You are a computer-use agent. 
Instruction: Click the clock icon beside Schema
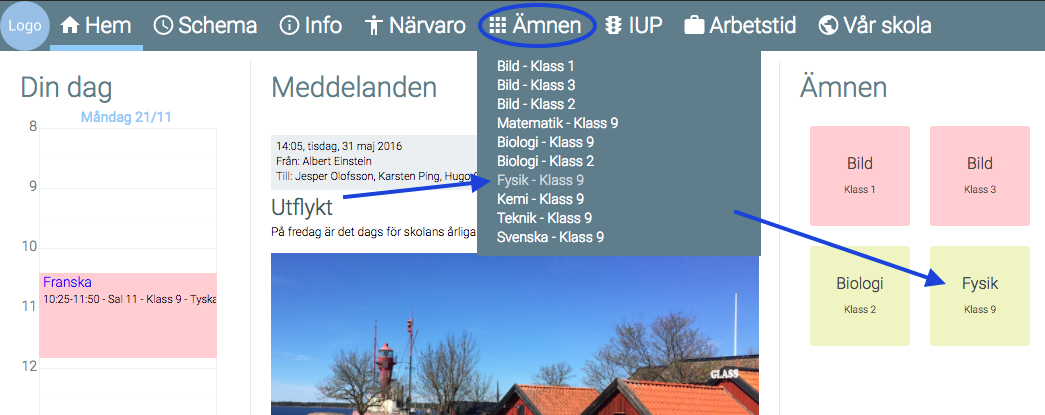(163, 26)
